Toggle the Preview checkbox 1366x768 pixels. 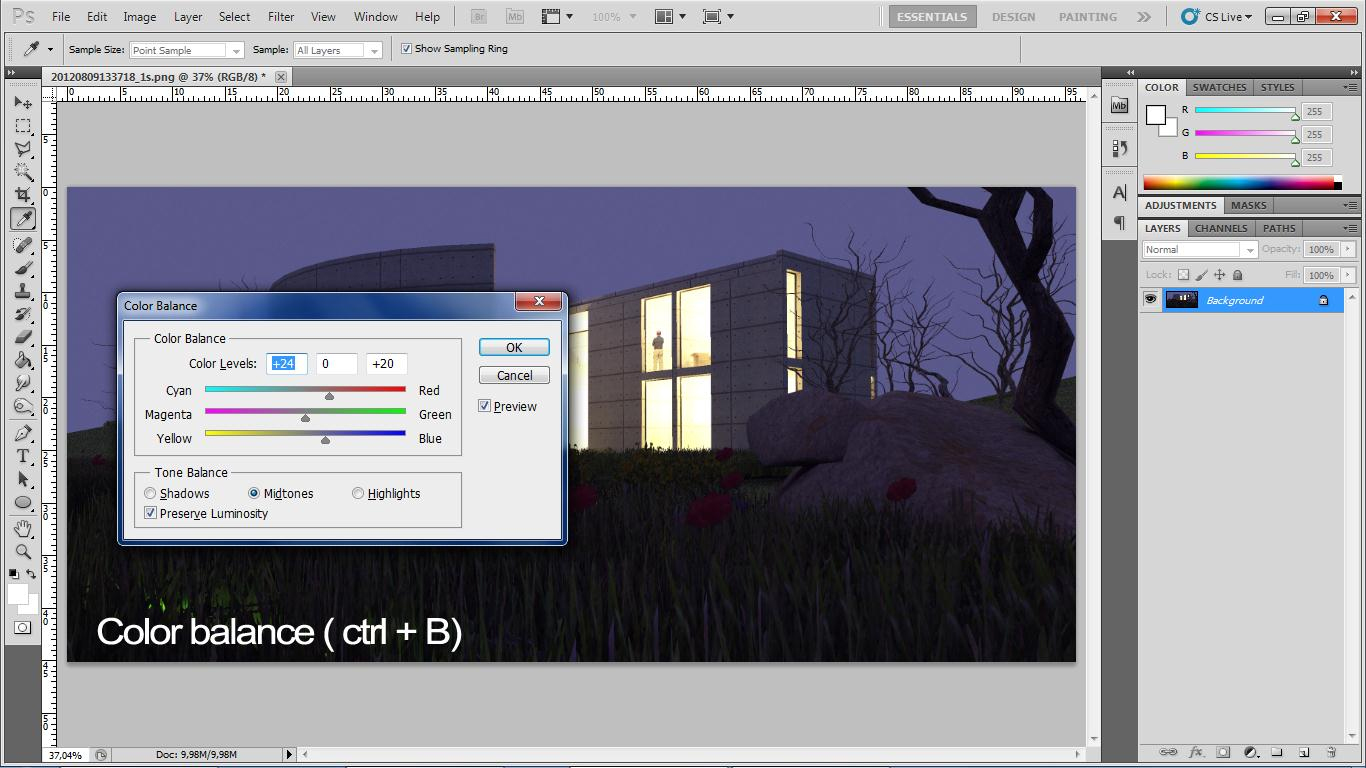point(484,406)
